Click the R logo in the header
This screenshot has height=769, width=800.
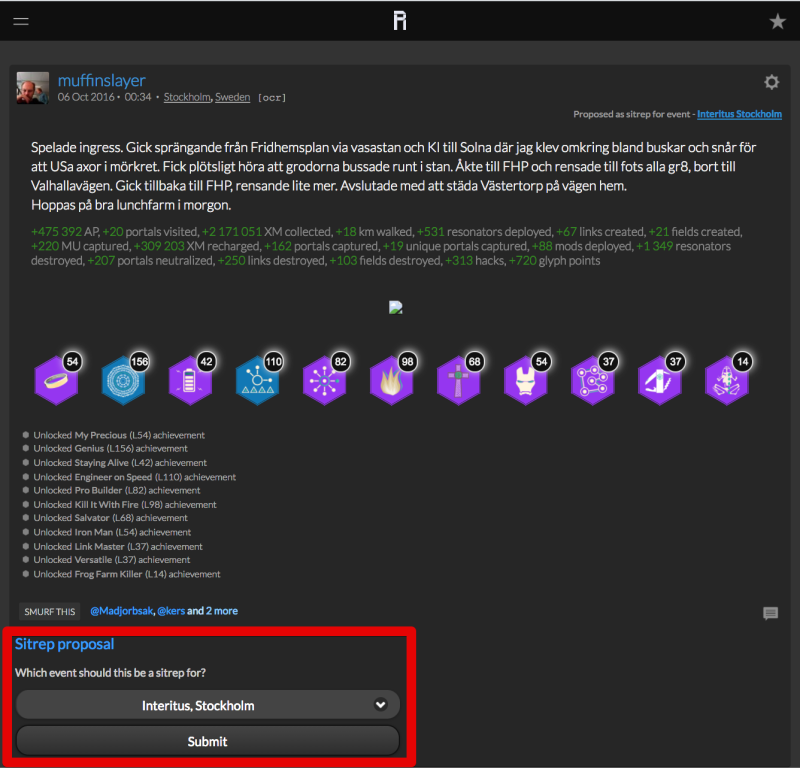400,21
